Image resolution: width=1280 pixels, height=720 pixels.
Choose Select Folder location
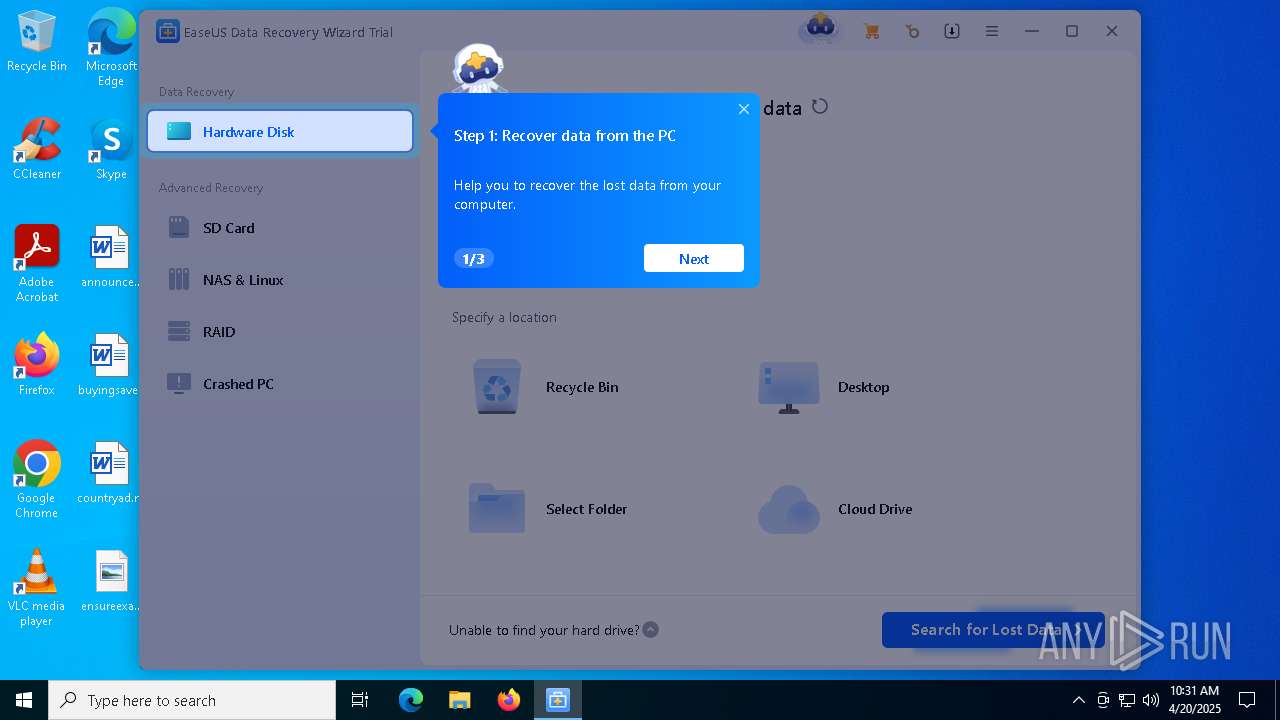(x=548, y=509)
